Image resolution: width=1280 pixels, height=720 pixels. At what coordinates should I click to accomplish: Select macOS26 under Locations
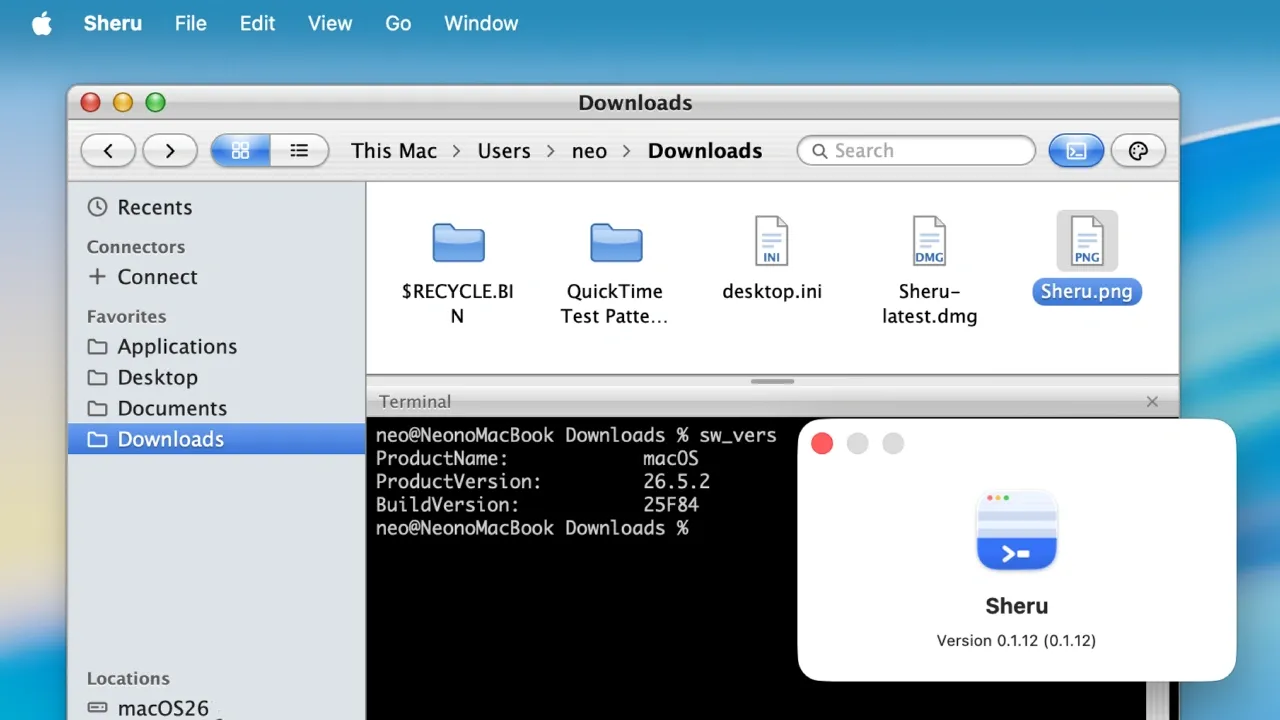(x=216, y=708)
